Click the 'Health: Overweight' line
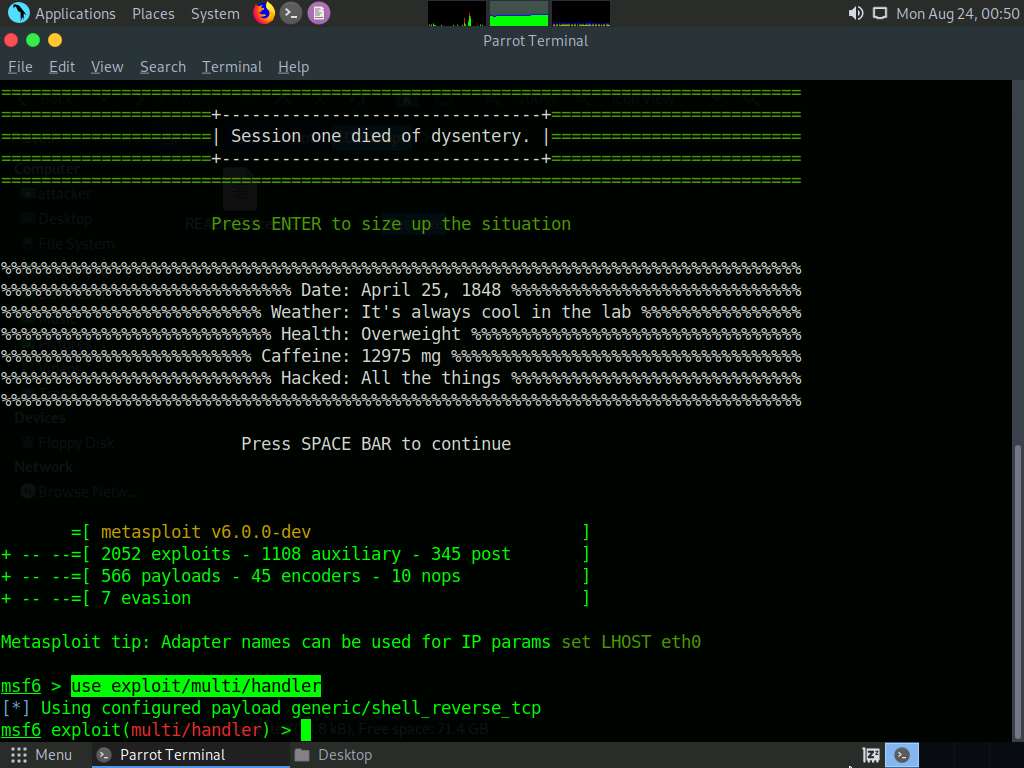This screenshot has width=1024, height=768. click(371, 334)
